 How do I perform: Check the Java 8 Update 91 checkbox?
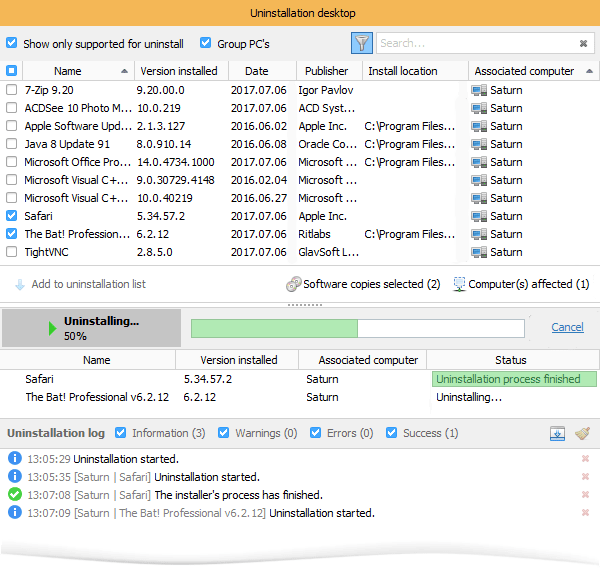pos(11,144)
